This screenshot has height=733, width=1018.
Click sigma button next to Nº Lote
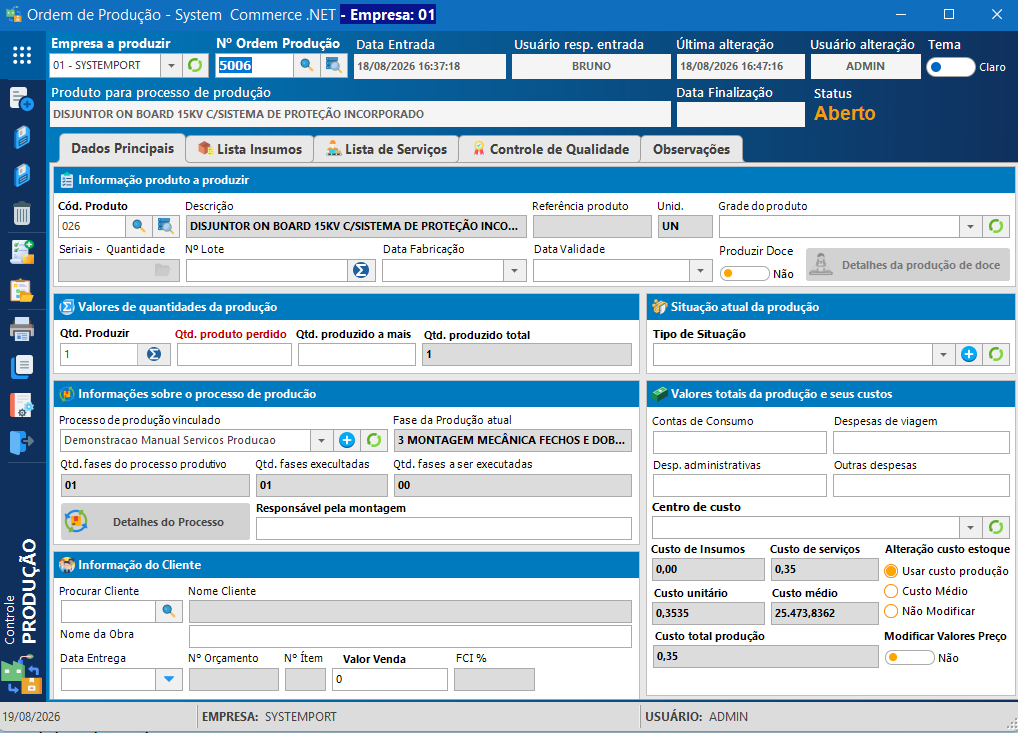[361, 270]
